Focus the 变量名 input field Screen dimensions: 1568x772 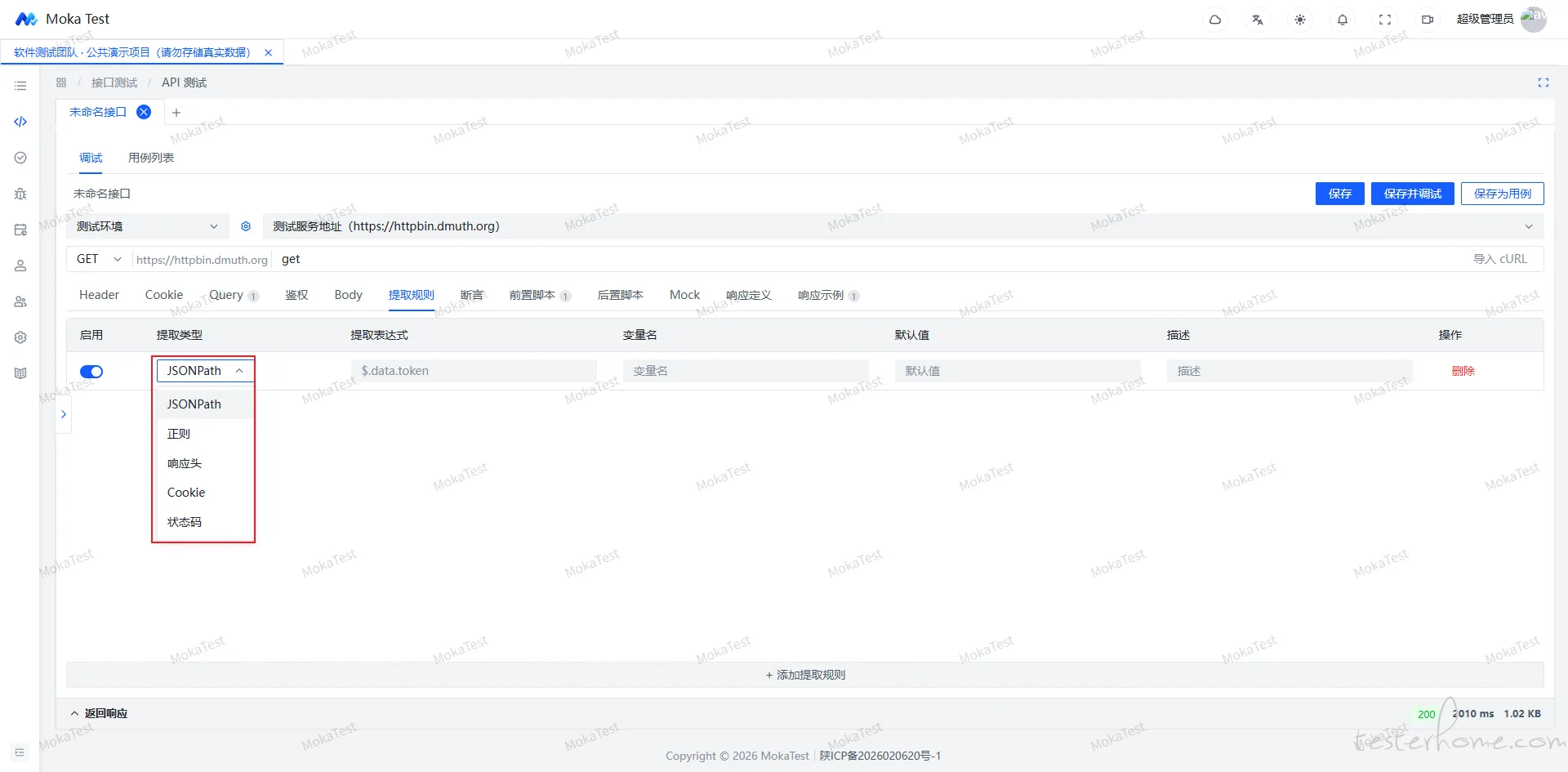746,371
